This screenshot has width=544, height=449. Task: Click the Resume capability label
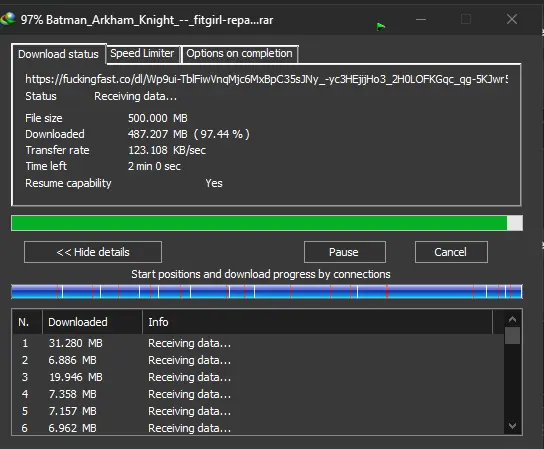click(x=68, y=183)
